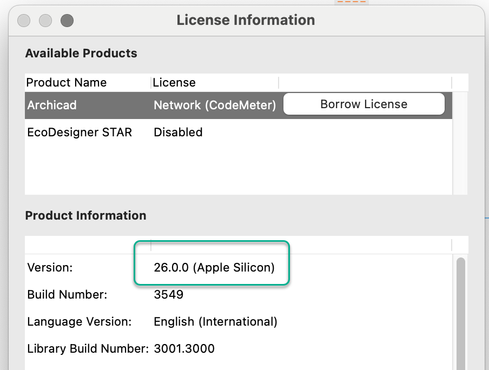Image resolution: width=489 pixels, height=370 pixels.
Task: Click the Version label
Action: click(50, 267)
